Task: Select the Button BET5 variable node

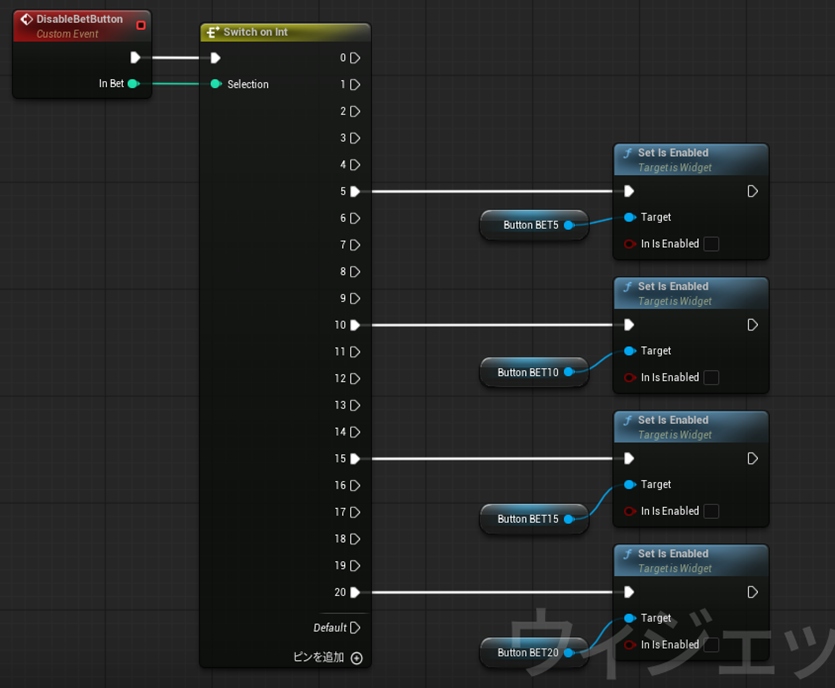Action: (x=530, y=225)
